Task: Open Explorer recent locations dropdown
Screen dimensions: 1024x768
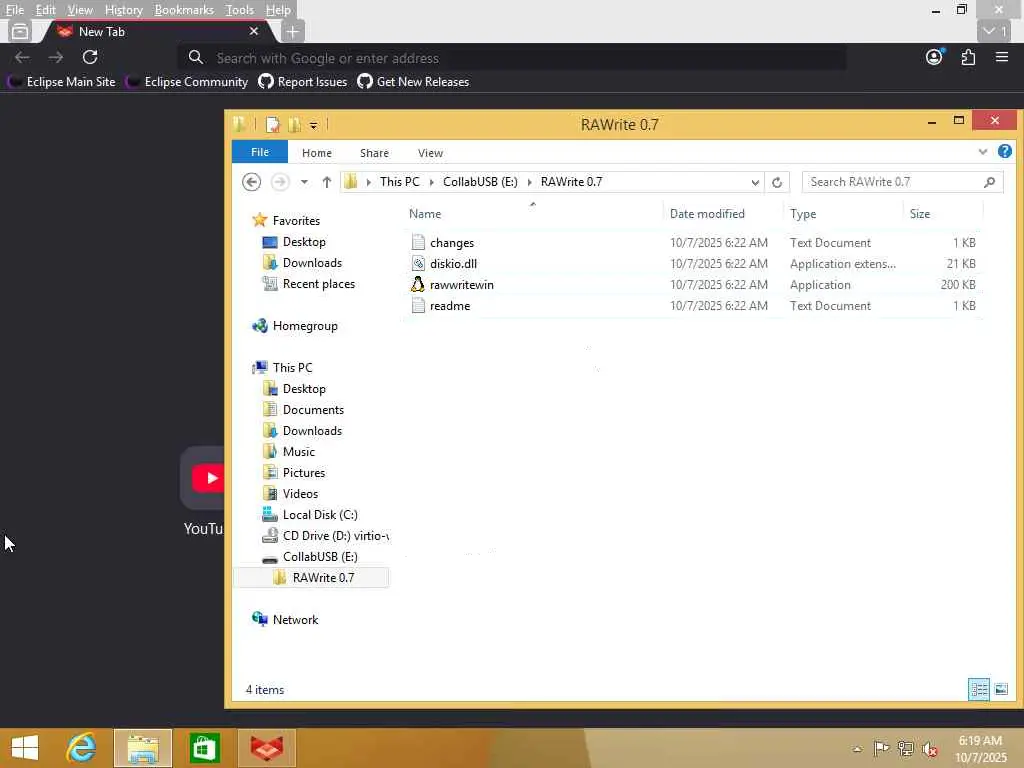Action: [x=304, y=182]
